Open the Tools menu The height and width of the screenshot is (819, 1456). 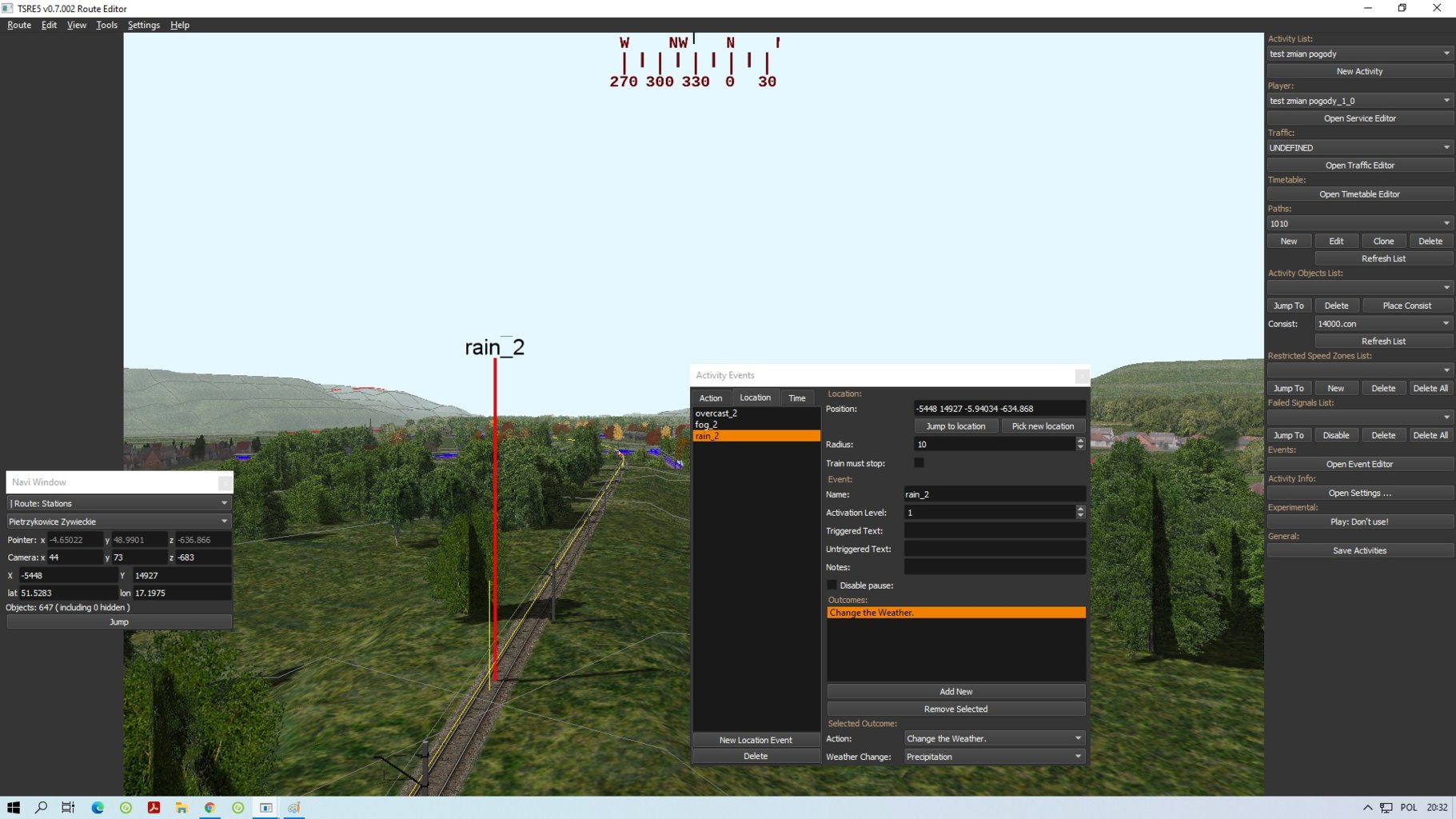pos(106,25)
